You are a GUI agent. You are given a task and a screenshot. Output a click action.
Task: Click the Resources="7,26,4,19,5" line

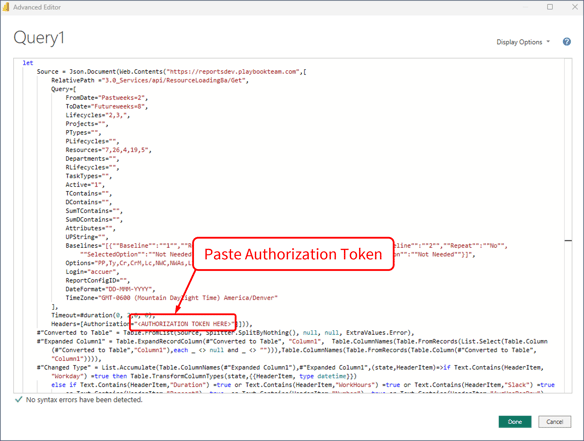coord(109,150)
